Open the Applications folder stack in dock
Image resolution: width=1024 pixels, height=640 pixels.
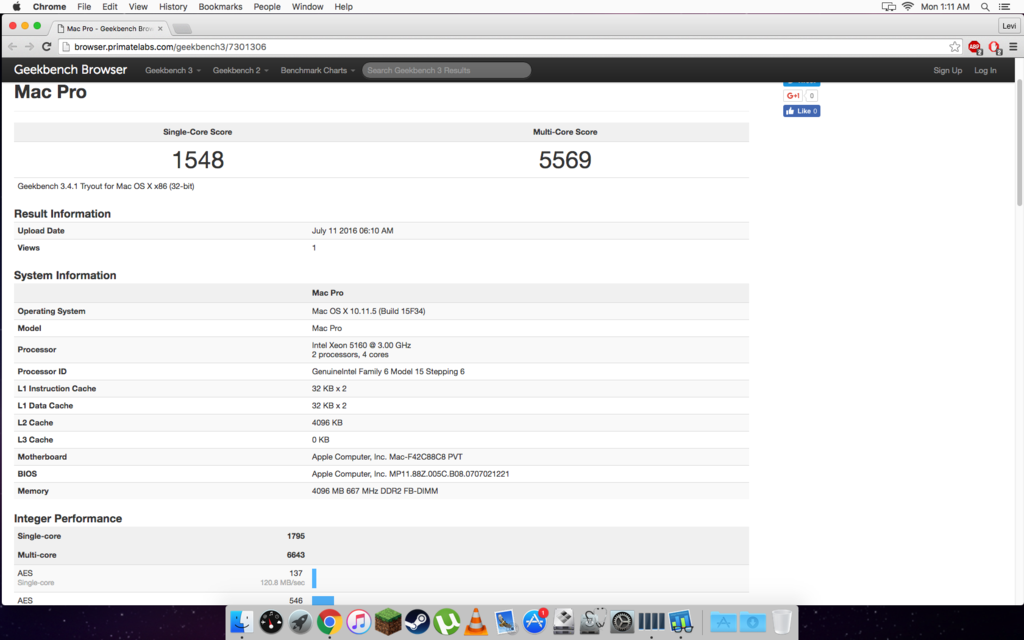tap(723, 622)
